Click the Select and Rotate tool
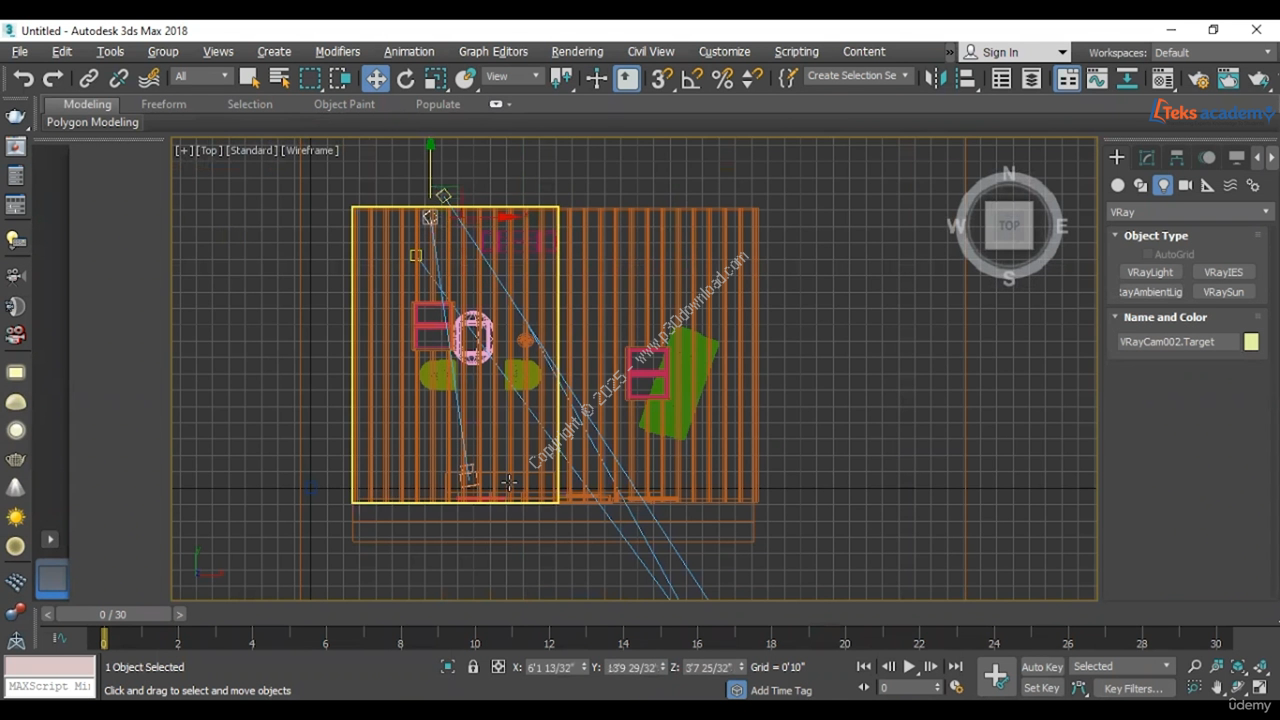The height and width of the screenshot is (720, 1280). pos(405,79)
